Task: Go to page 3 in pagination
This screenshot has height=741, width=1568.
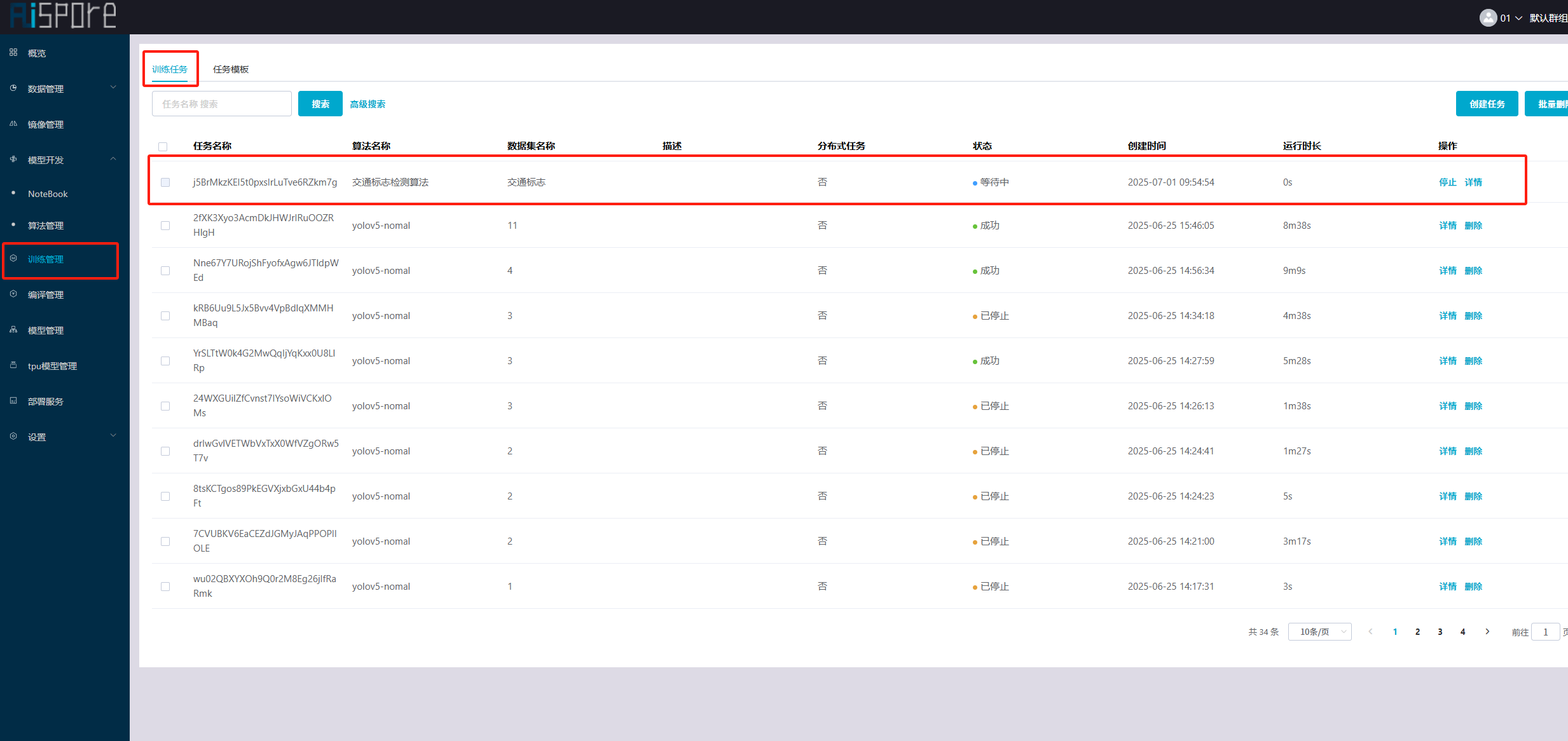Action: 1440,632
